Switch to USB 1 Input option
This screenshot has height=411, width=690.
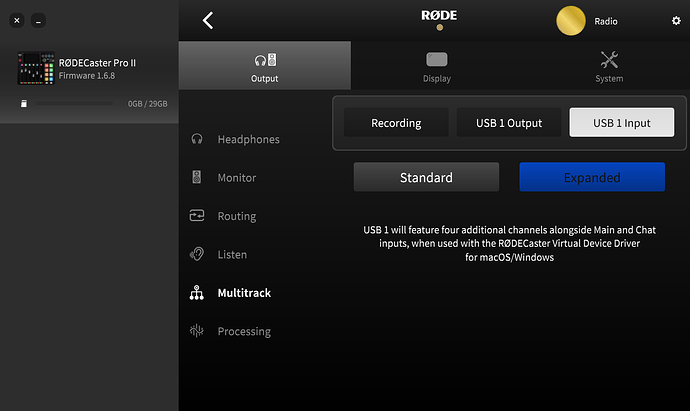tap(621, 123)
